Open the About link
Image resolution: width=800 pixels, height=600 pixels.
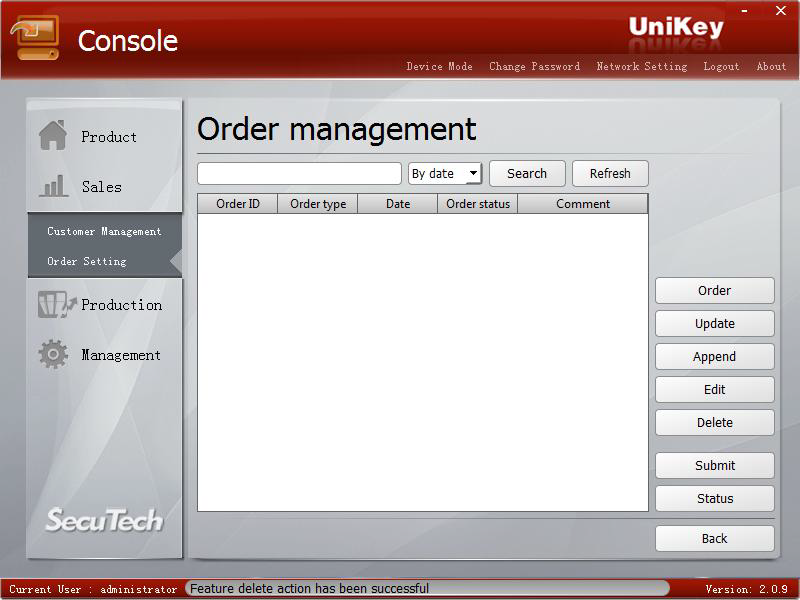[x=771, y=66]
